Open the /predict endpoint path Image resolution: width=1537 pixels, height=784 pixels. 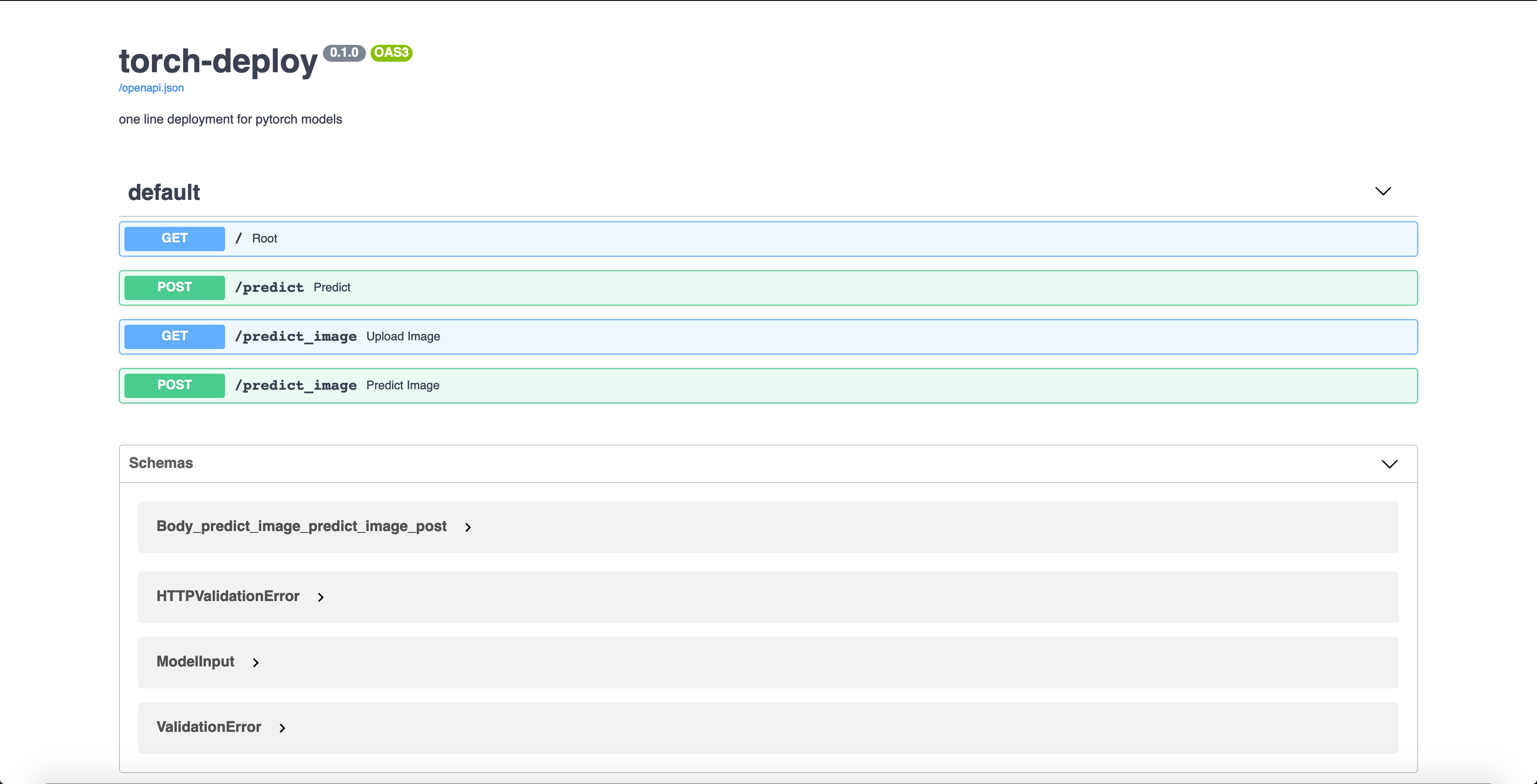click(x=269, y=288)
